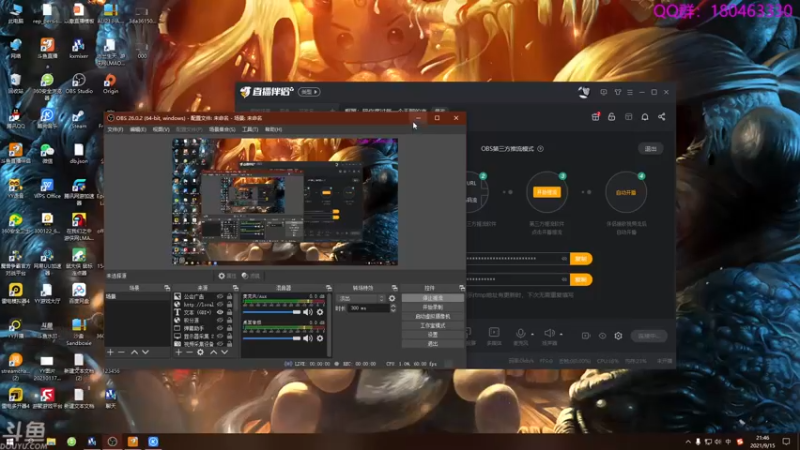Open the transition type dropdown
The width and height of the screenshot is (800, 450).
(x=362, y=298)
